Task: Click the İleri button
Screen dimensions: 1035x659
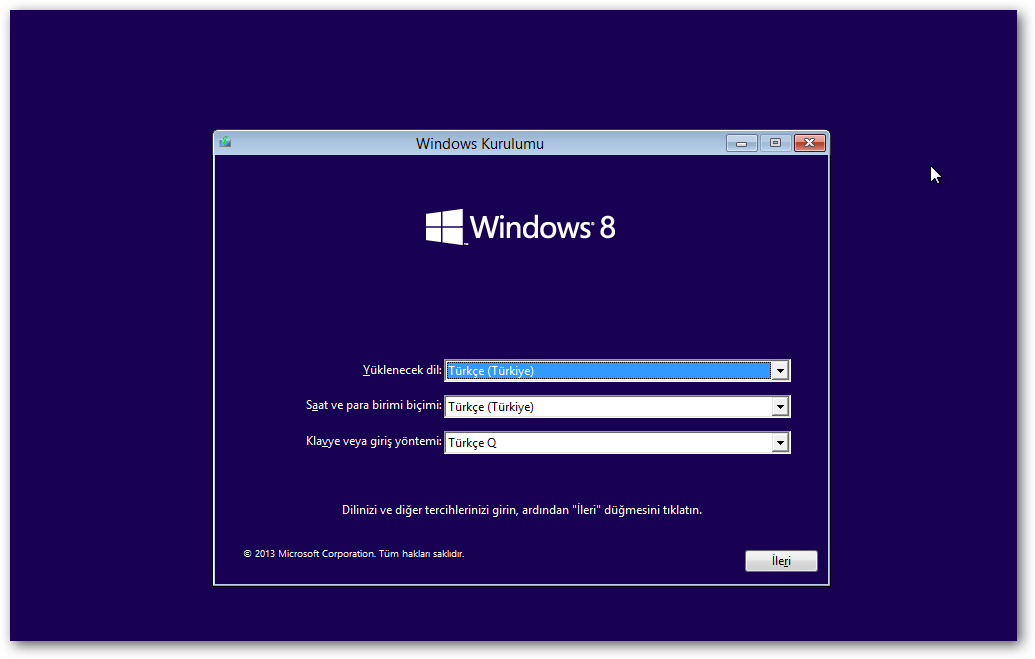Action: (781, 561)
